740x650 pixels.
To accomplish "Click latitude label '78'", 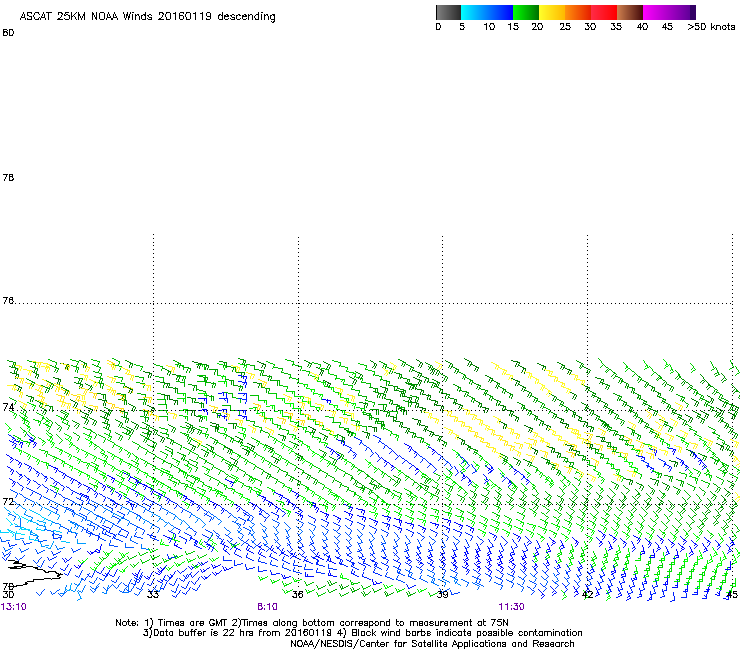I will click(8, 177).
